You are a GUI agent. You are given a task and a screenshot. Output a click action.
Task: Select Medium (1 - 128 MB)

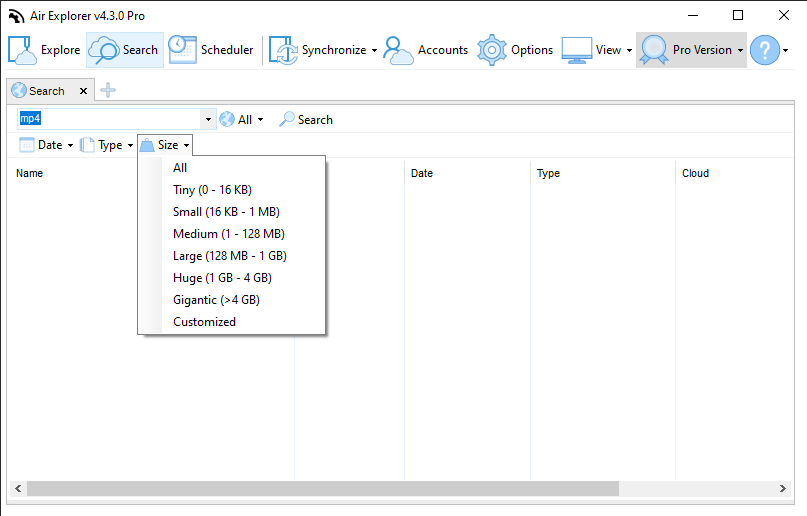[x=232, y=234]
